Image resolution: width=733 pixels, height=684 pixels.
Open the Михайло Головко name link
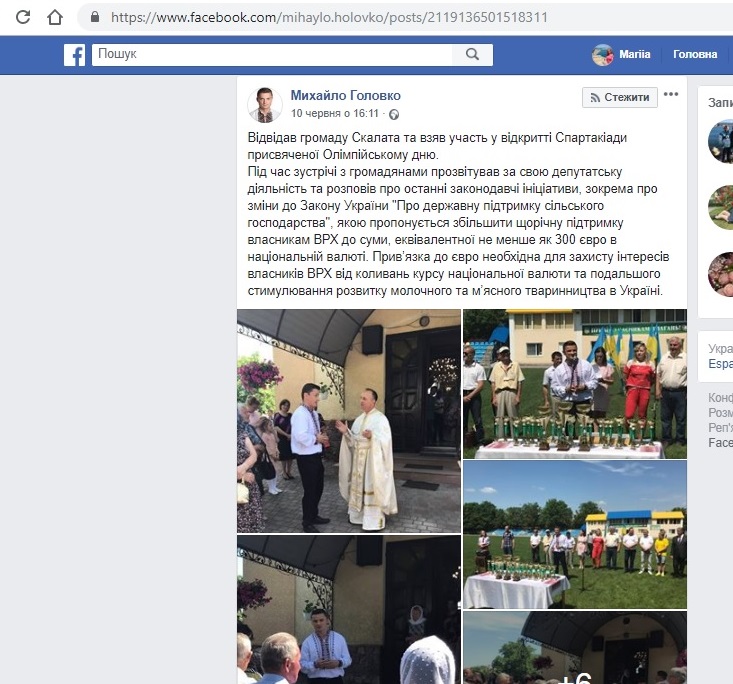tap(345, 95)
